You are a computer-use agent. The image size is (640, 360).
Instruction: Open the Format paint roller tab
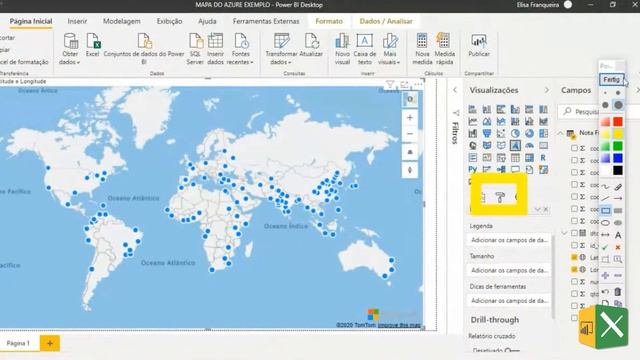500,197
